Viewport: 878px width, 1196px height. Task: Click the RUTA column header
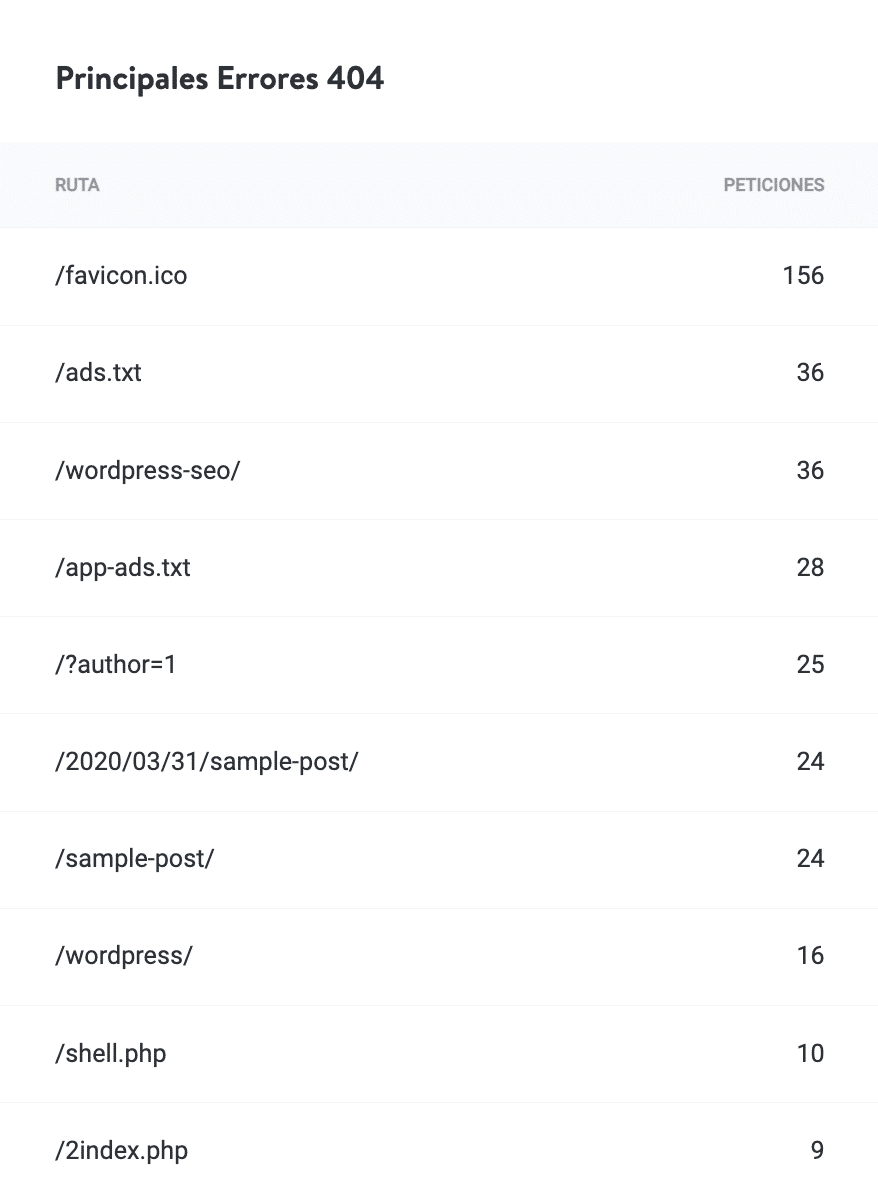tap(77, 185)
